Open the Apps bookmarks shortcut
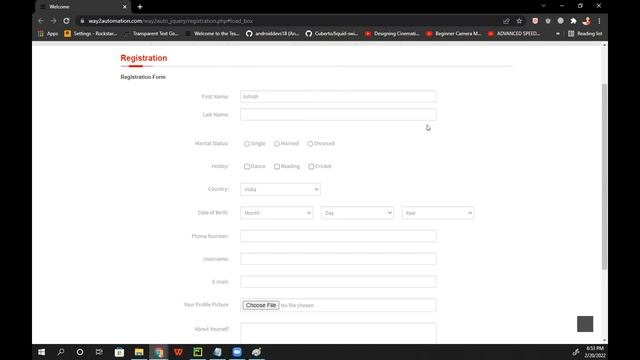The width and height of the screenshot is (640, 360). coord(48,33)
